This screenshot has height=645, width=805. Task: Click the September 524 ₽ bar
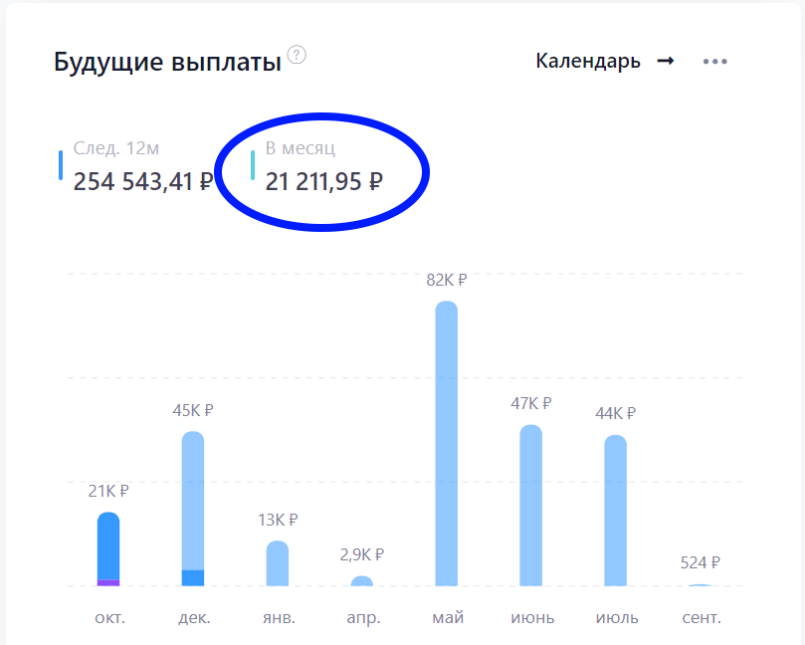pyautogui.click(x=700, y=585)
